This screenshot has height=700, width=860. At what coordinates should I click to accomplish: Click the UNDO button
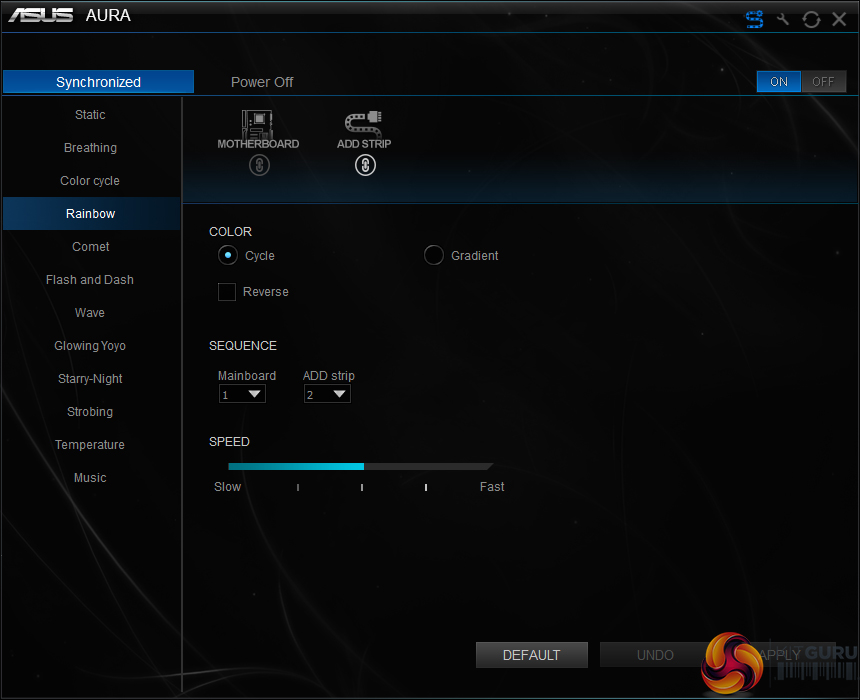[x=655, y=655]
